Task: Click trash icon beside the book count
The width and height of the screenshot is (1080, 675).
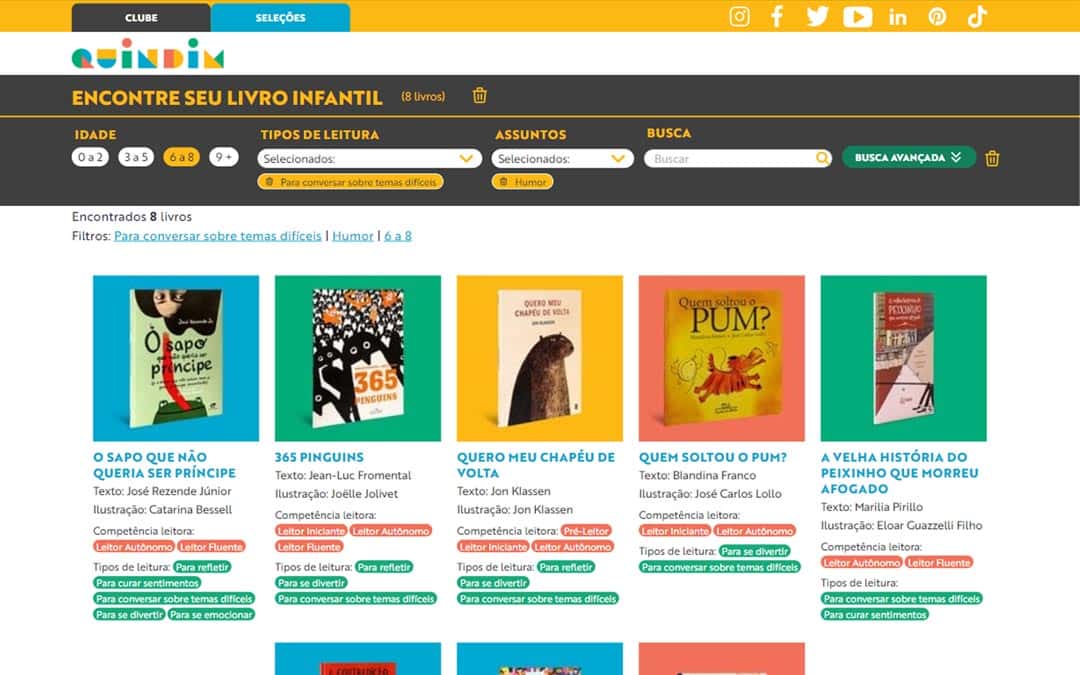Action: pos(480,96)
